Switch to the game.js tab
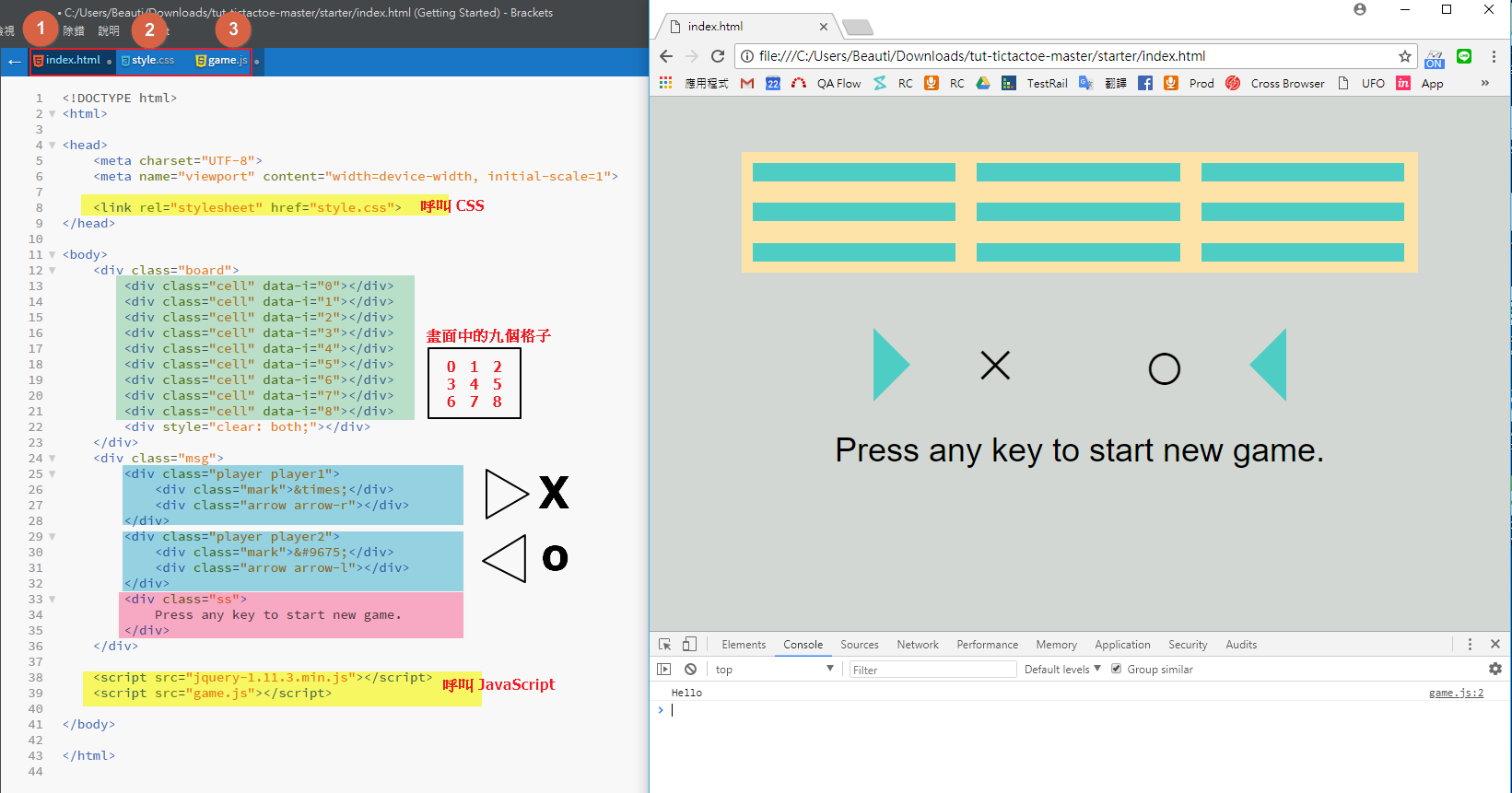The height and width of the screenshot is (793, 1512). [x=222, y=60]
